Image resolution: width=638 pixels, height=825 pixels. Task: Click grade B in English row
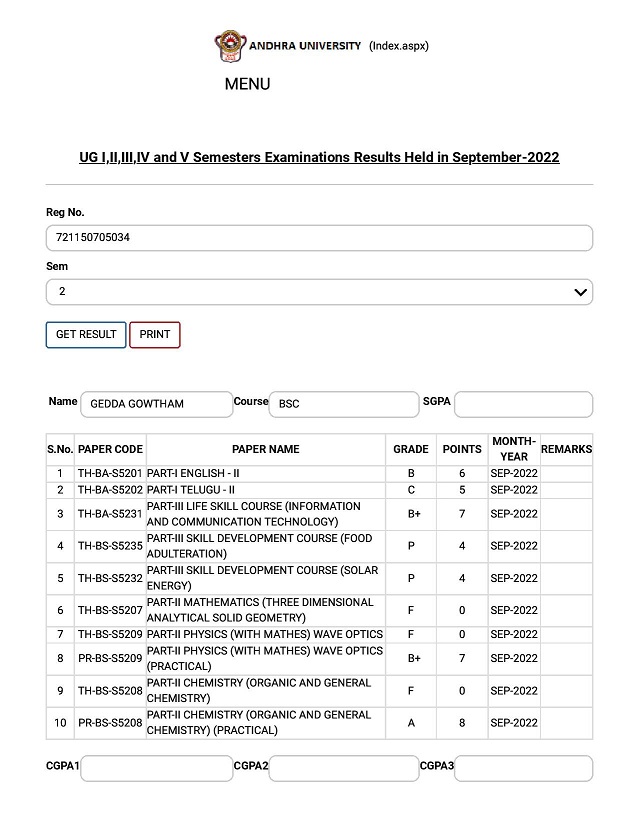click(411, 474)
